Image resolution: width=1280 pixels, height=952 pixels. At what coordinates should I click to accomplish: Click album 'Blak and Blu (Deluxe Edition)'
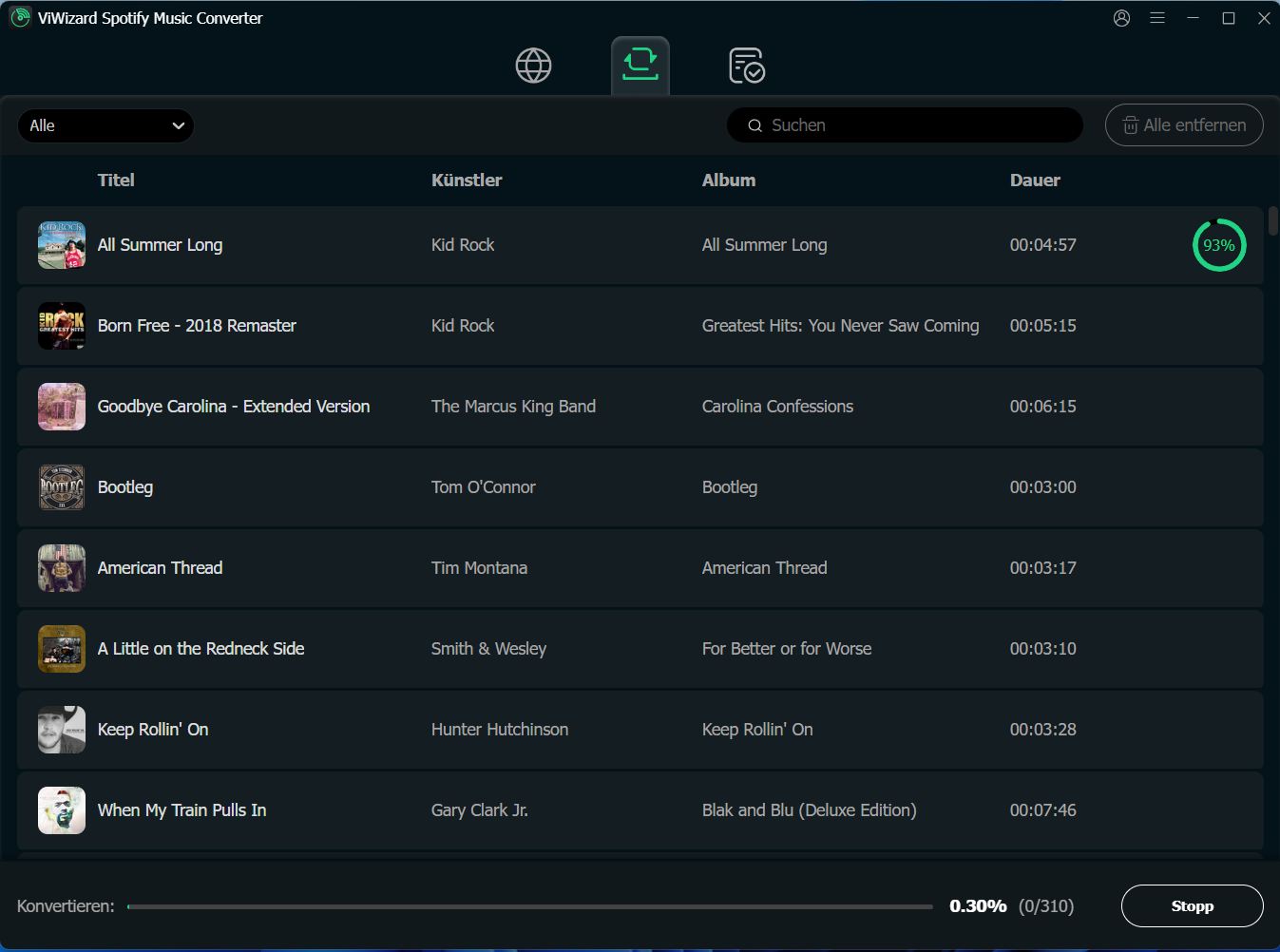point(810,810)
